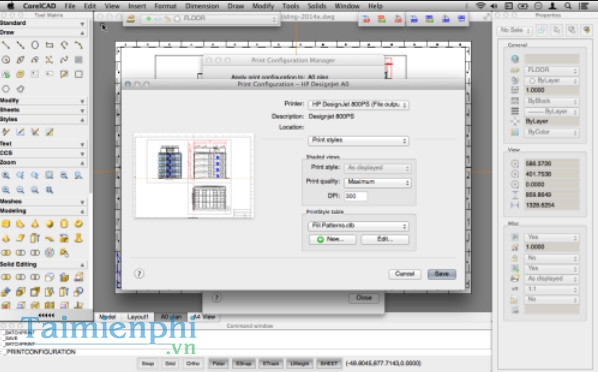Screen dimensions: 598x372
Task: Click the help icon in Print Configuration Manager
Action: click(x=216, y=297)
